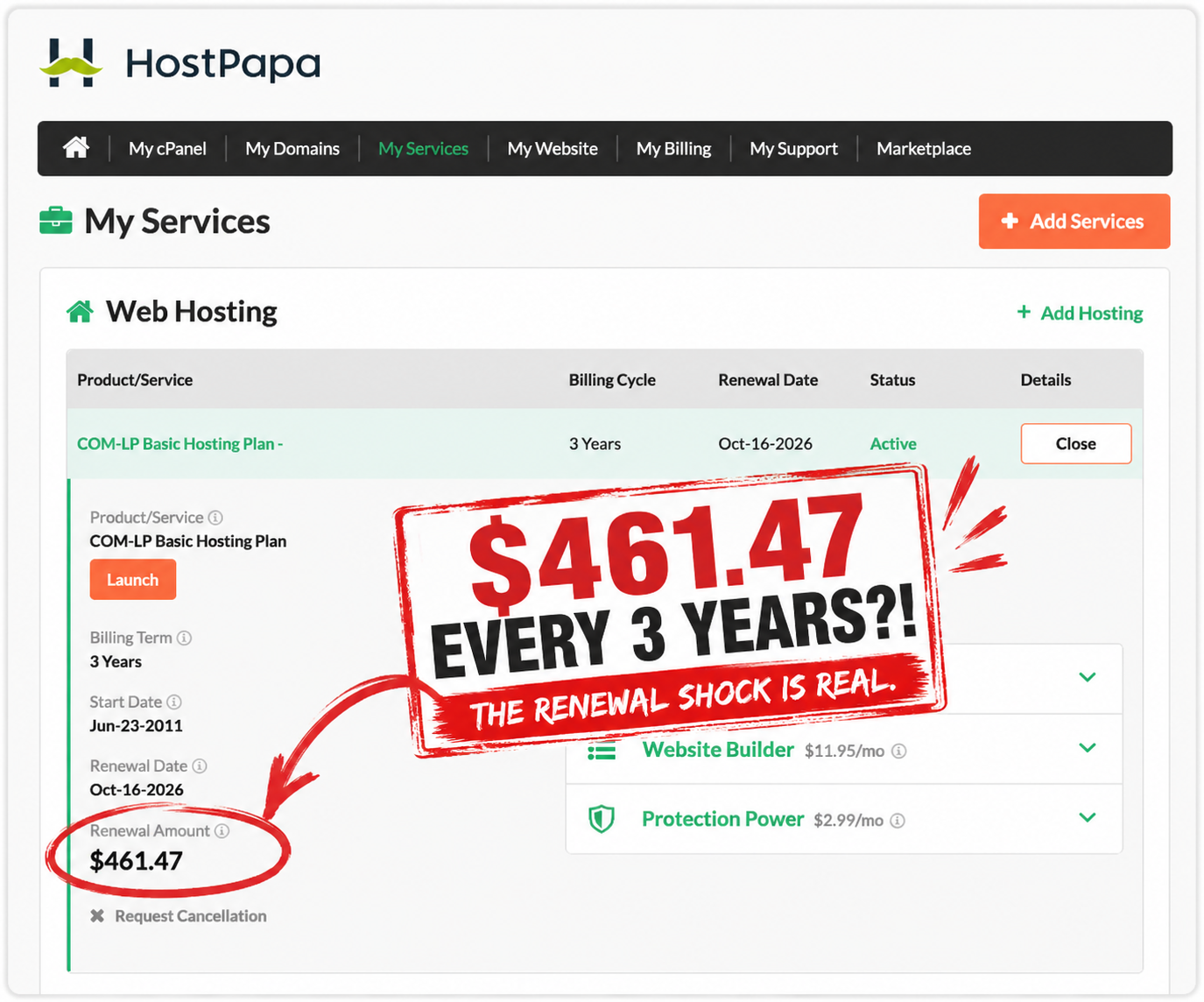Click the Status column header

892,380
